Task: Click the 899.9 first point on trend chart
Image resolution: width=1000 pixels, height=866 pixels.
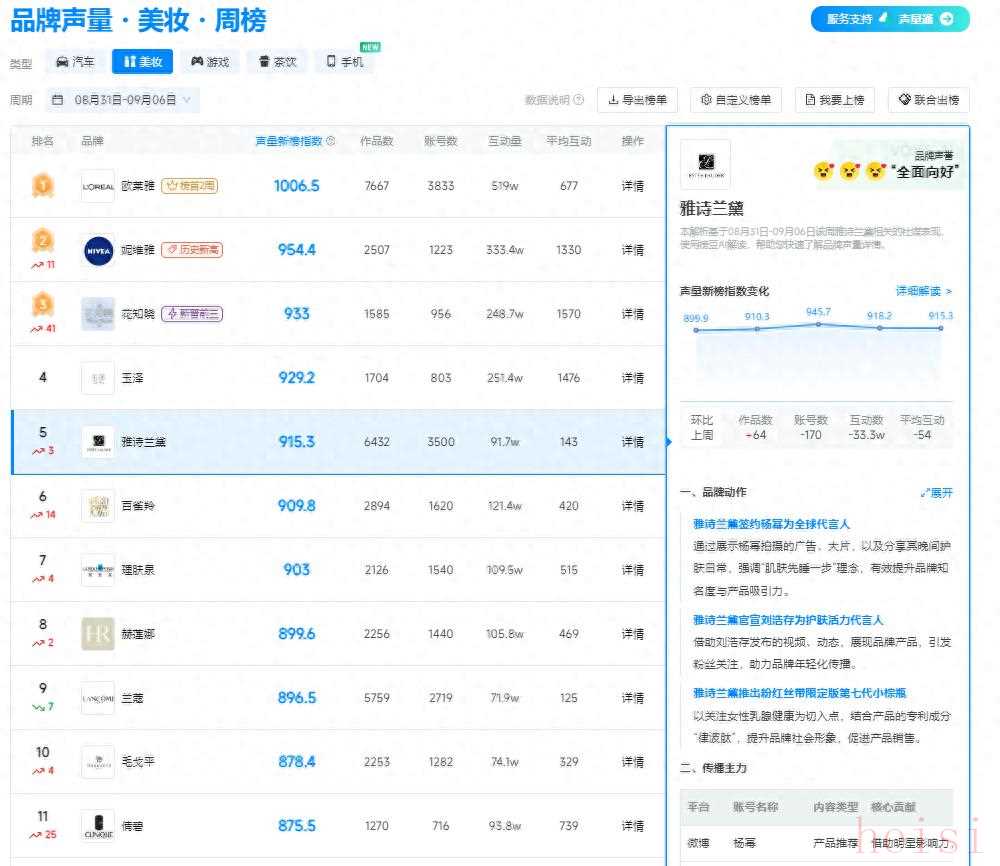Action: point(696,330)
